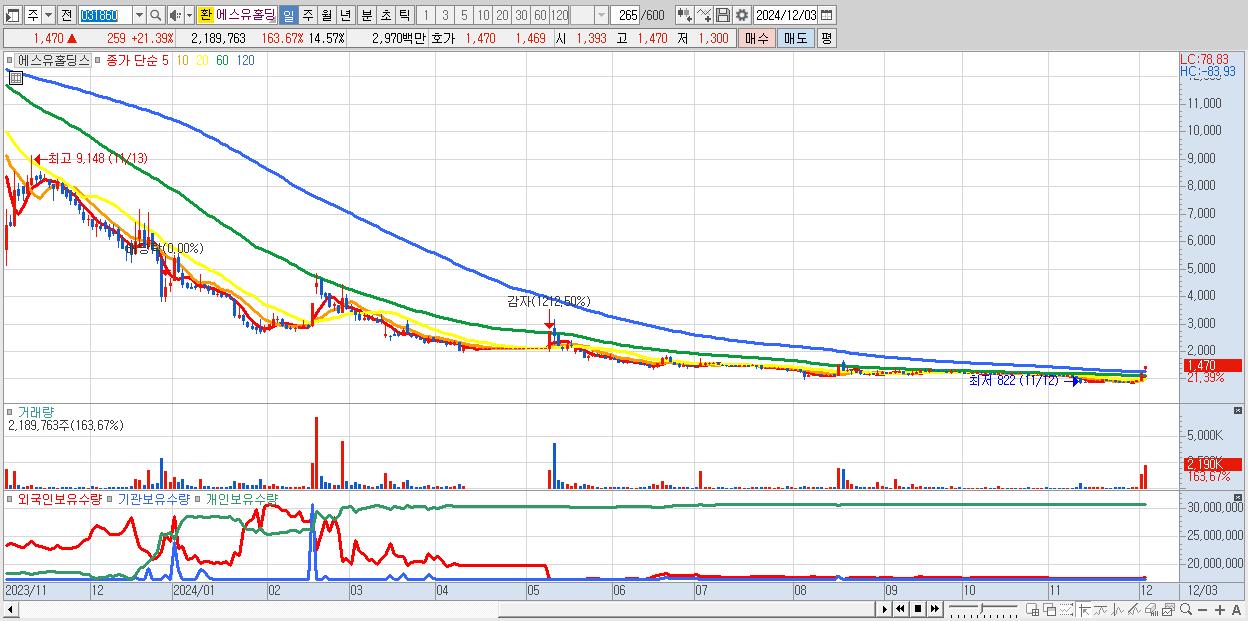Click the indicator add icon left of the line-tool icon
Image resolution: width=1248 pixels, height=621 pixels.
[685, 15]
